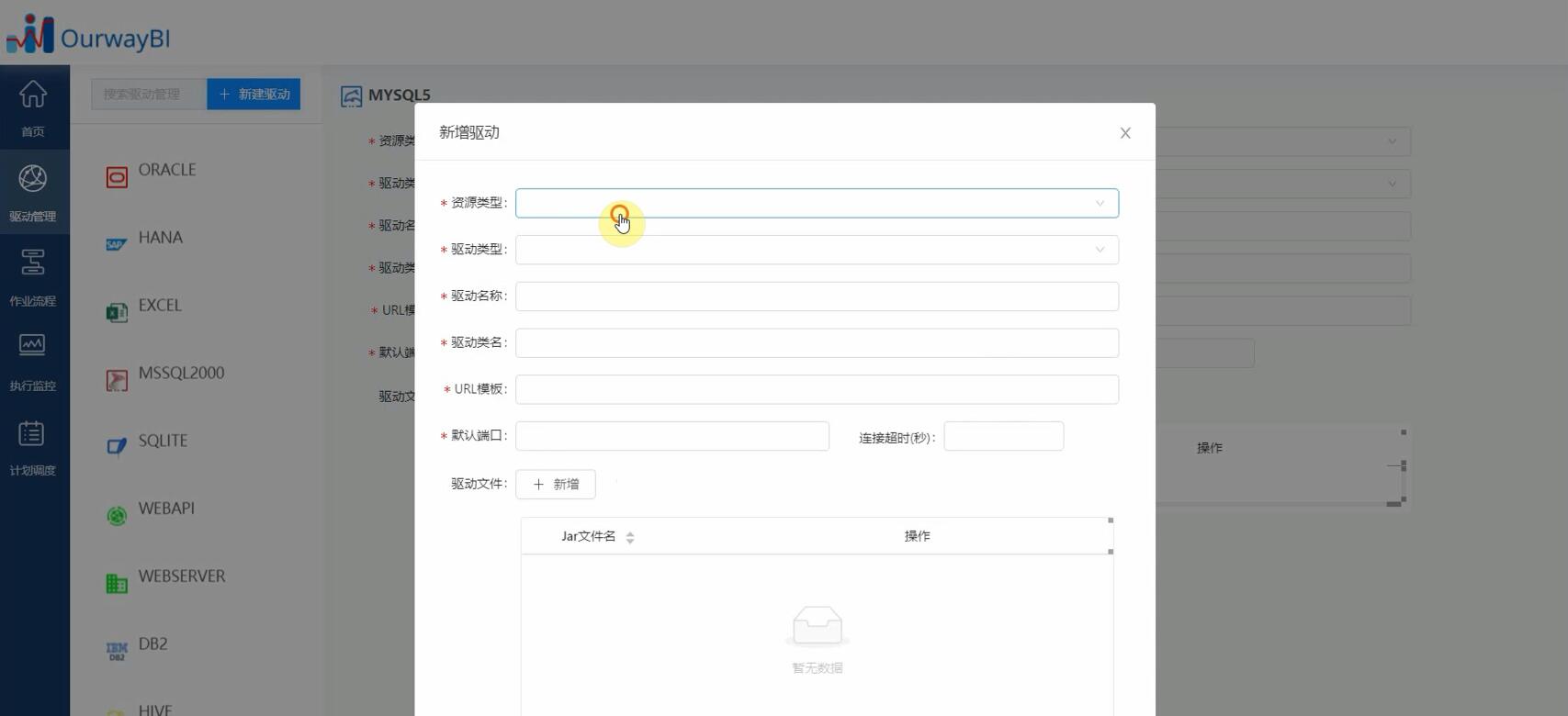Focus the 搜索驱动管理 search box

[x=149, y=94]
